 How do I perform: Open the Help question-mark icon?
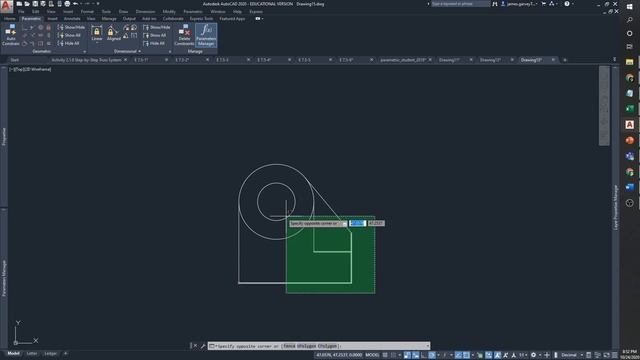[567, 4]
